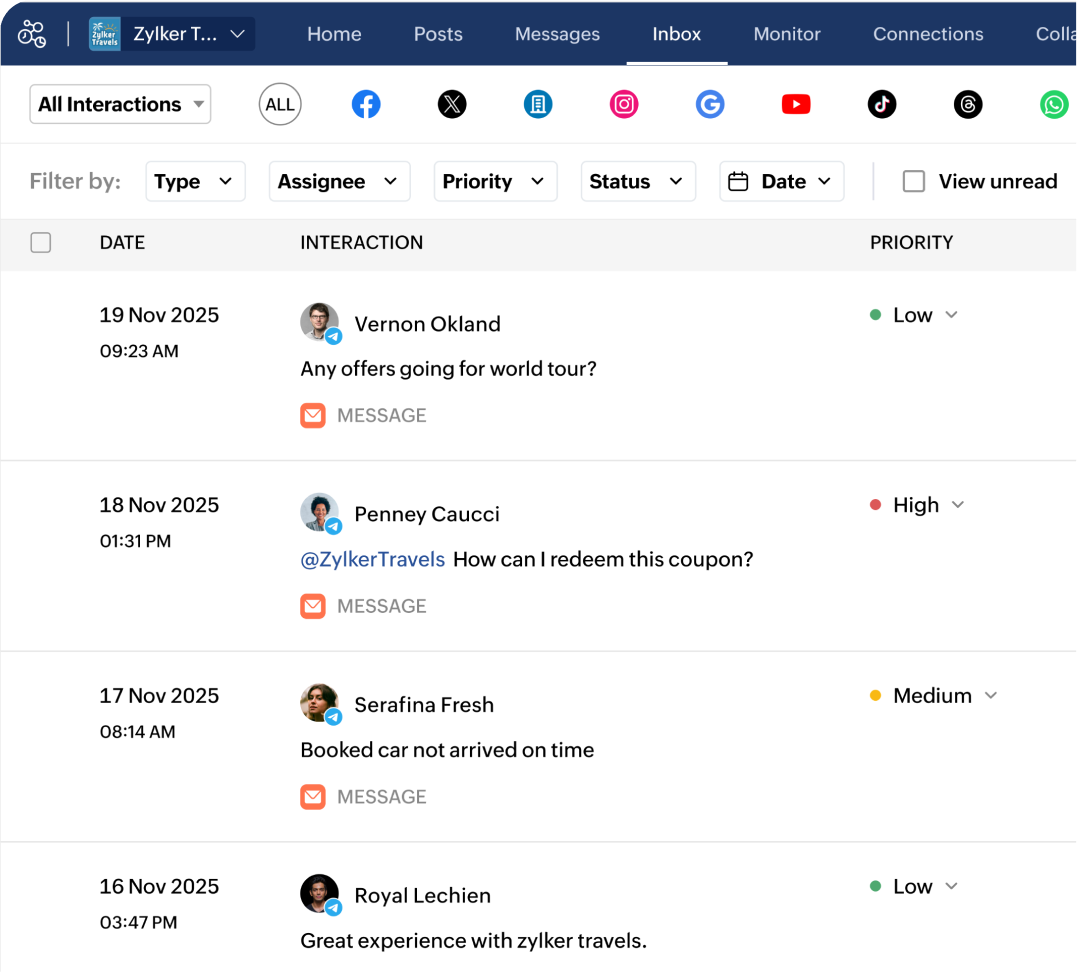This screenshot has height=972, width=1077.
Task: Filter inbox by WhatsApp channel
Action: [x=1054, y=104]
